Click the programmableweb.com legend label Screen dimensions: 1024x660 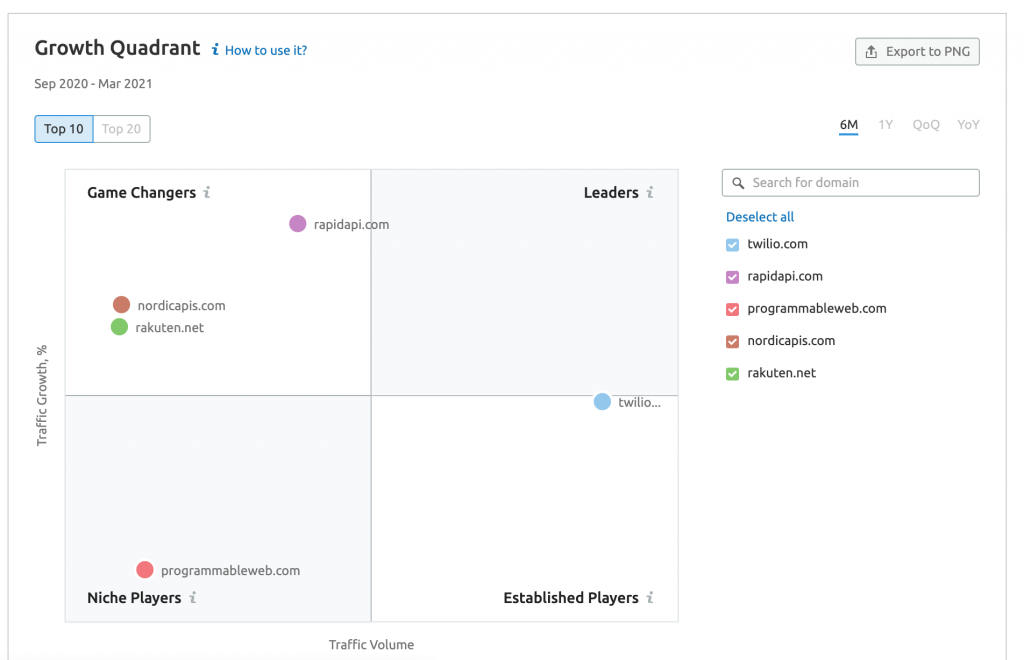[817, 308]
